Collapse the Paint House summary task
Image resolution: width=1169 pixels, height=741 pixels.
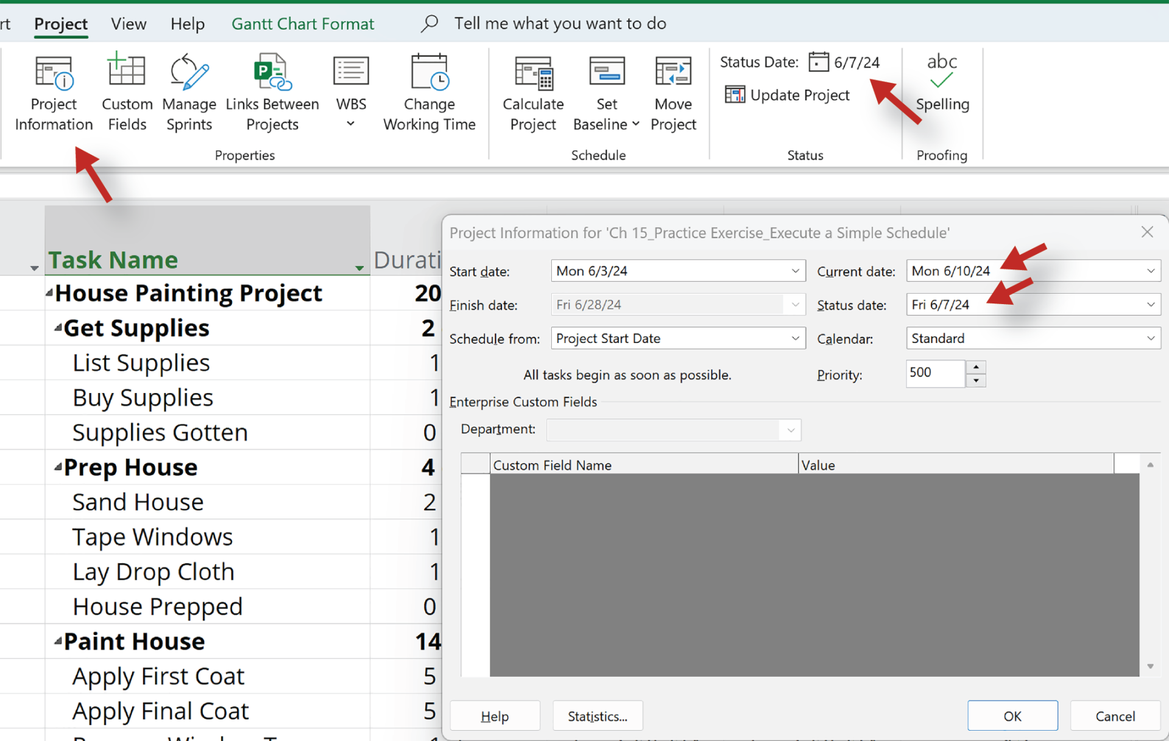tap(58, 641)
